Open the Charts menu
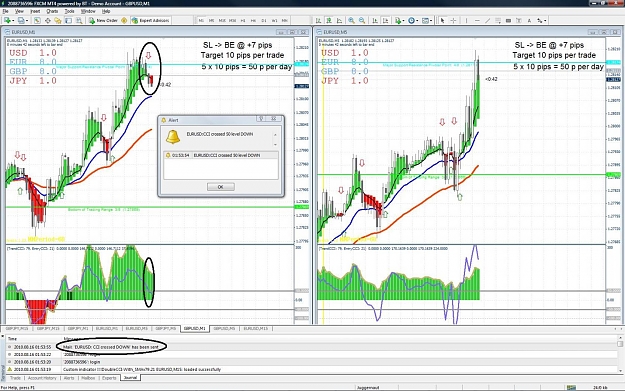 click(x=52, y=11)
